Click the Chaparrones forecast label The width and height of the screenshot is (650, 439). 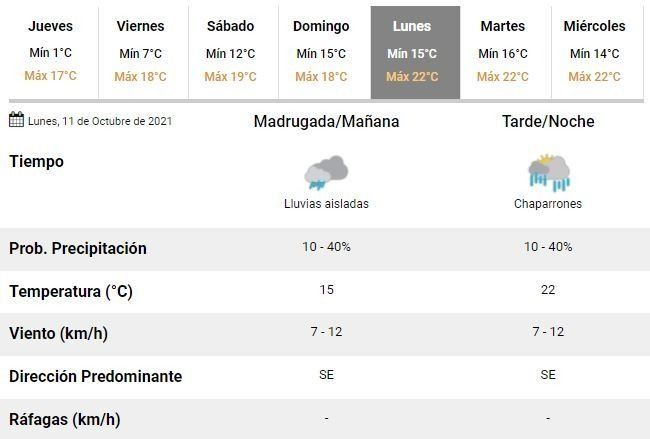548,204
